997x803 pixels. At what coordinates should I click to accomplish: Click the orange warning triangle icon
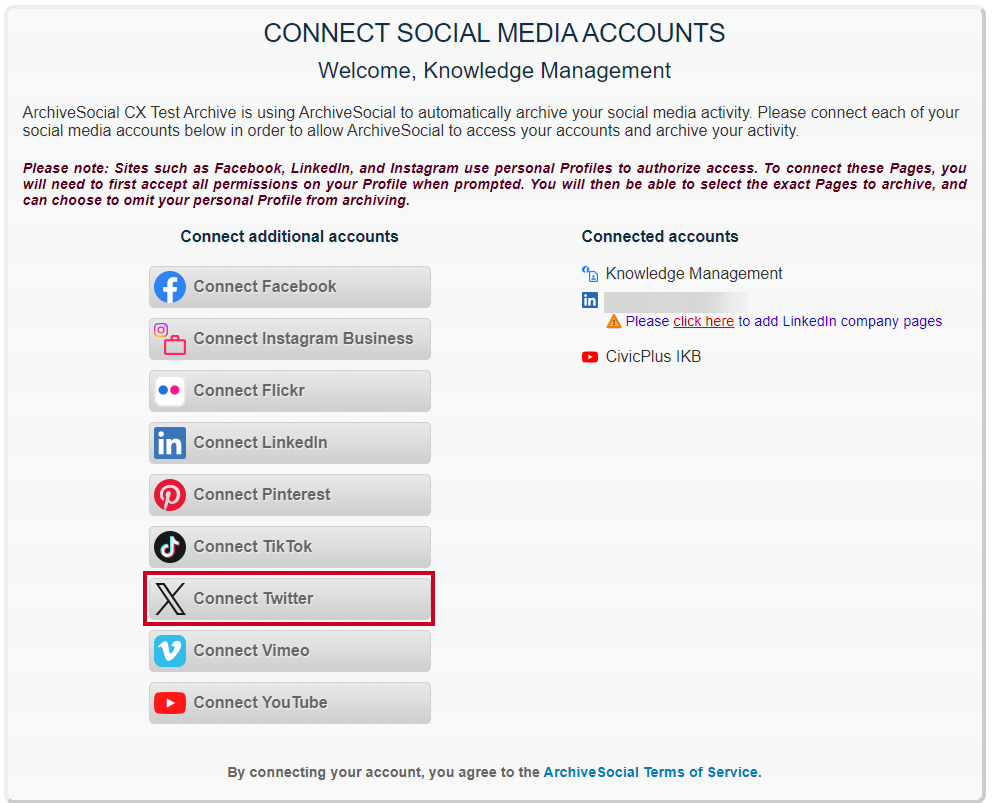(614, 321)
